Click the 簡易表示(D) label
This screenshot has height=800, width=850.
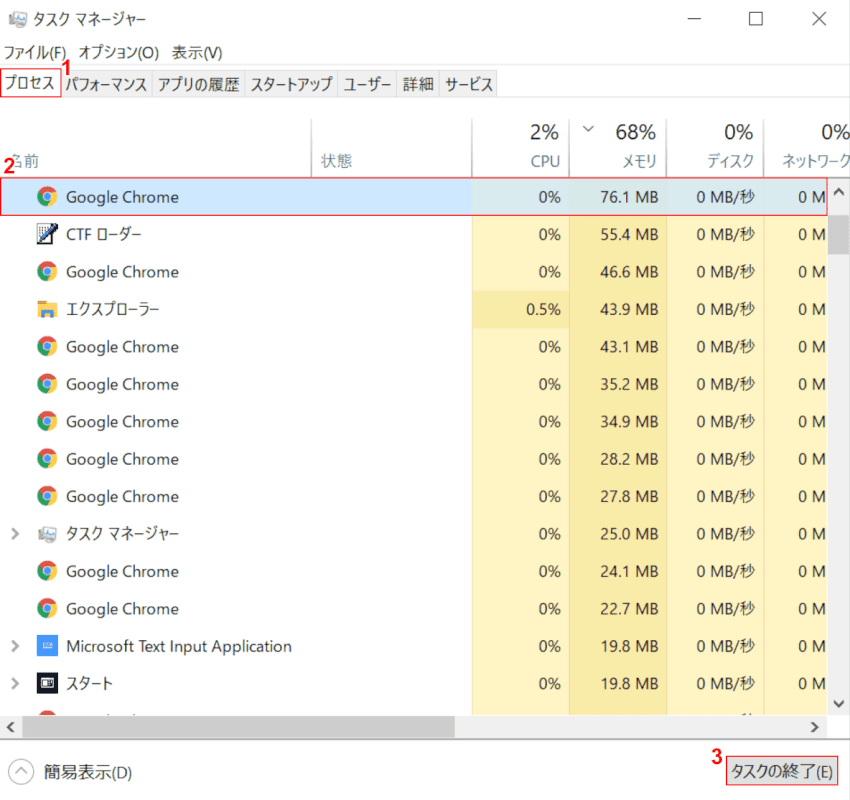88,772
